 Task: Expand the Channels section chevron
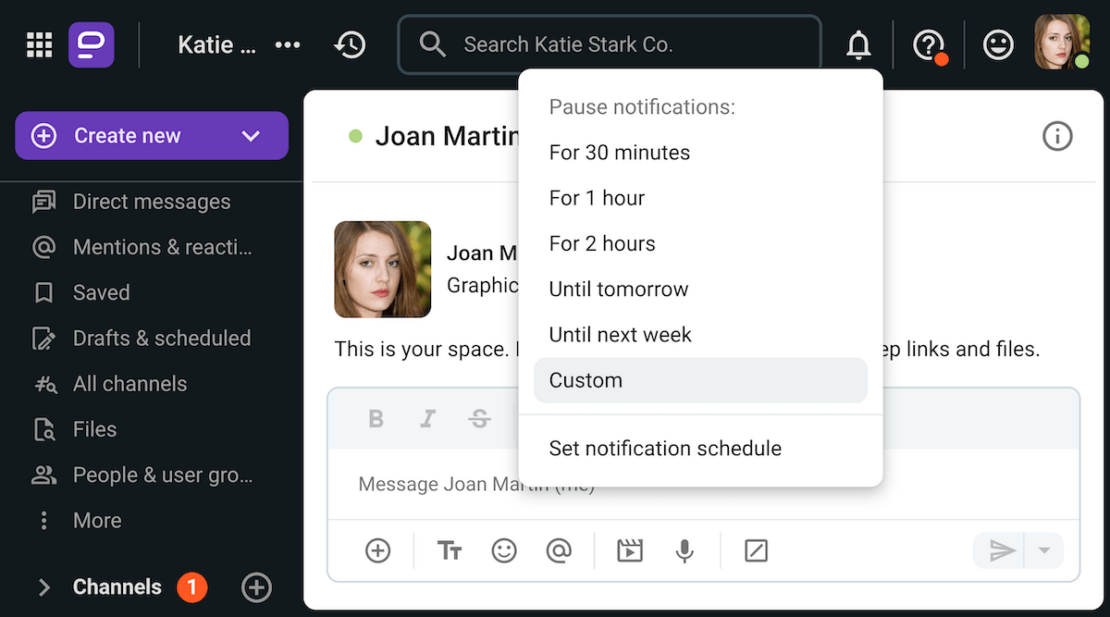[x=44, y=587]
